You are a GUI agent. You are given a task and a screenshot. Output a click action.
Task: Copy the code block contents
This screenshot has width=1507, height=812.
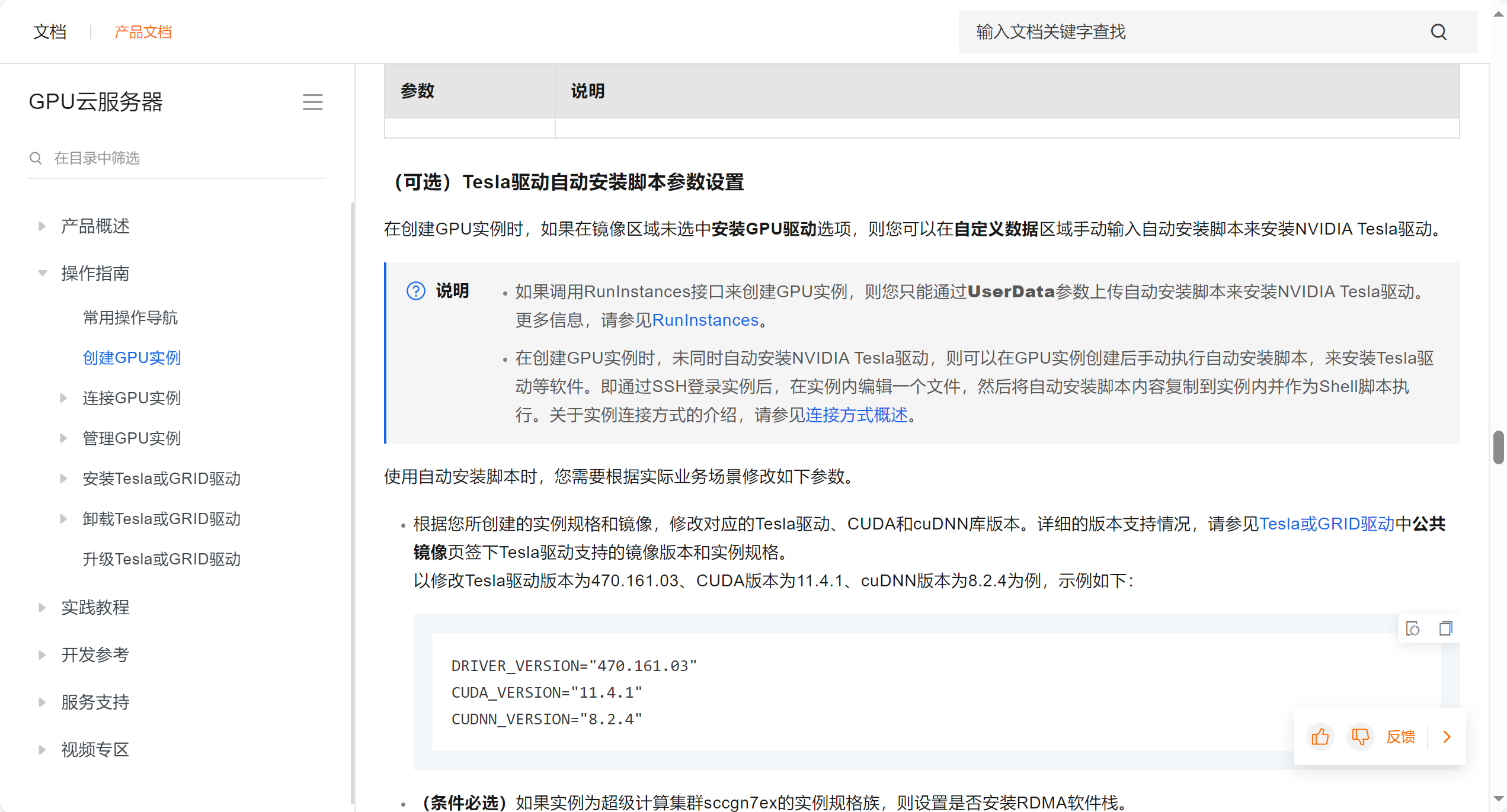click(x=1445, y=628)
